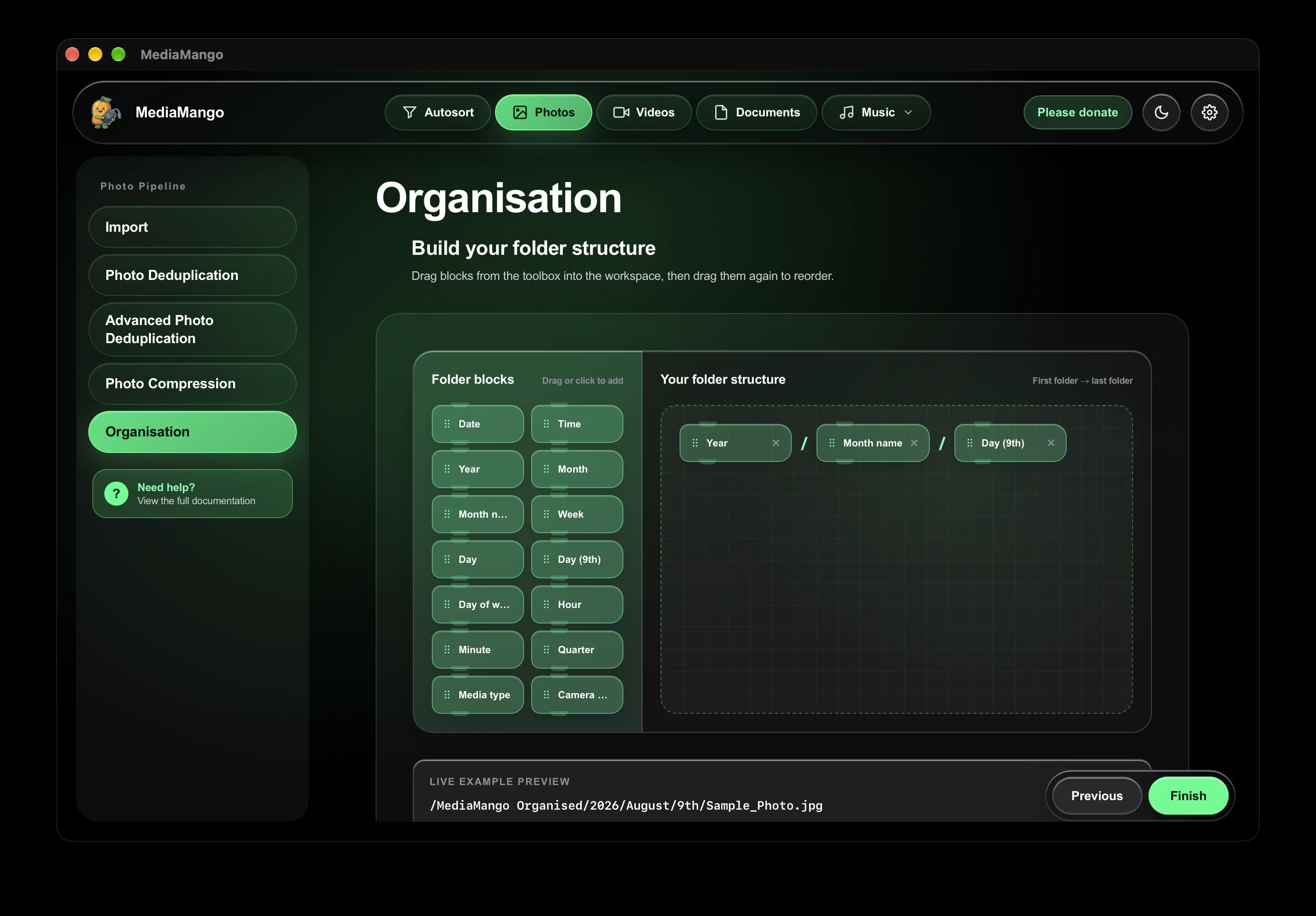This screenshot has width=1316, height=916.
Task: Click the Date block grip handle
Action: click(447, 423)
